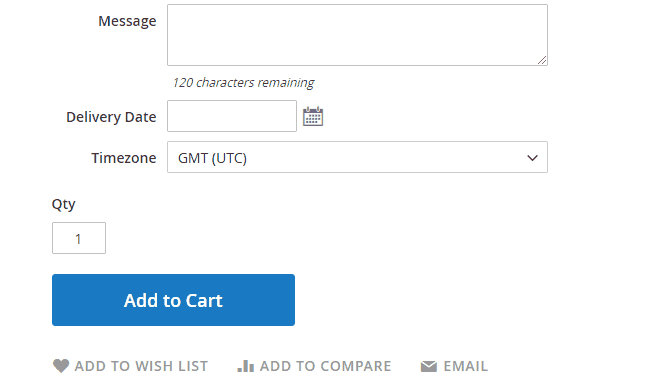Click the bar chart compare icon
This screenshot has height=390, width=666.
pos(246,366)
